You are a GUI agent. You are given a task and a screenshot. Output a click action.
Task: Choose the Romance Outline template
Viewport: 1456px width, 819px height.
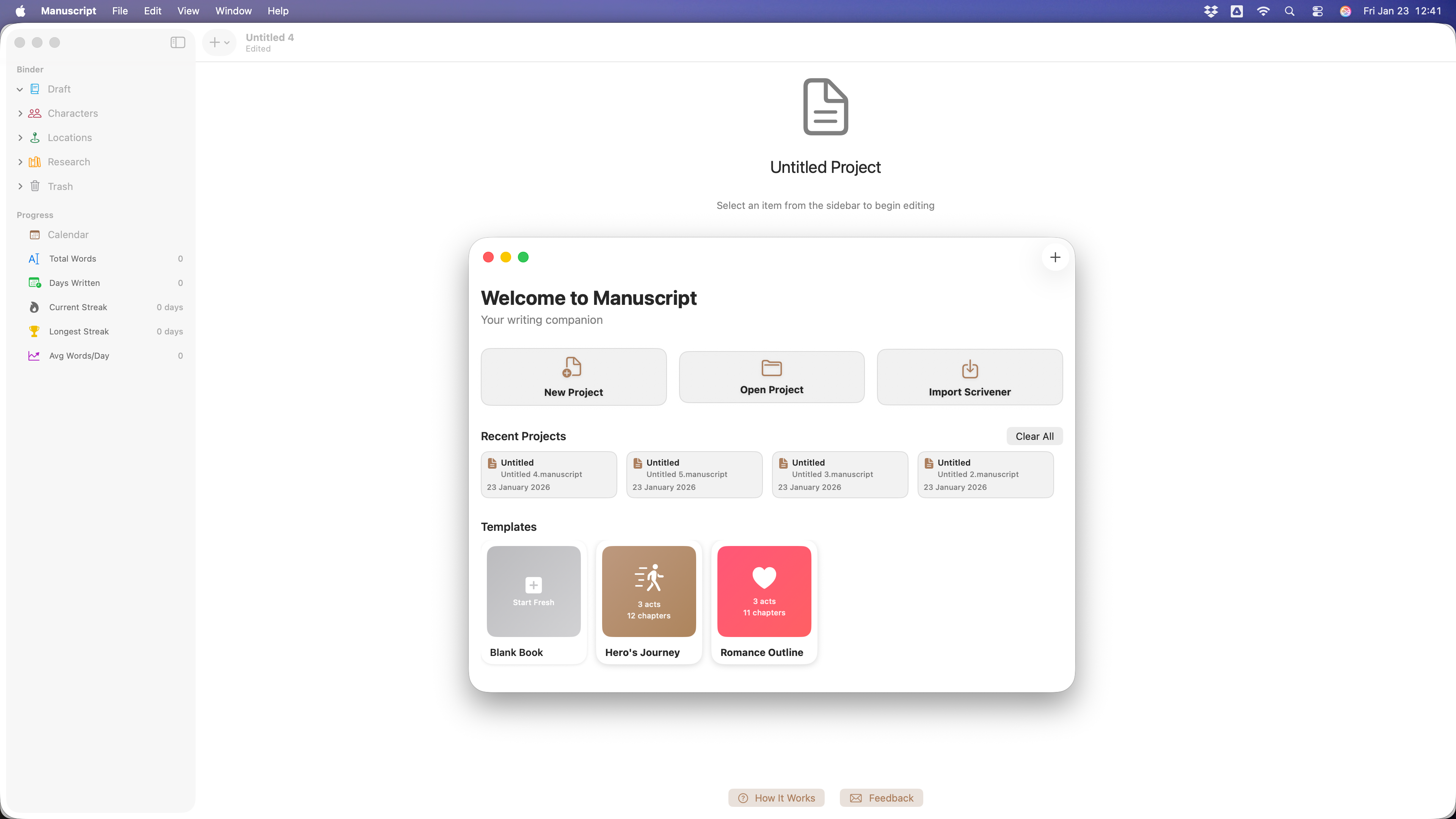pyautogui.click(x=764, y=601)
